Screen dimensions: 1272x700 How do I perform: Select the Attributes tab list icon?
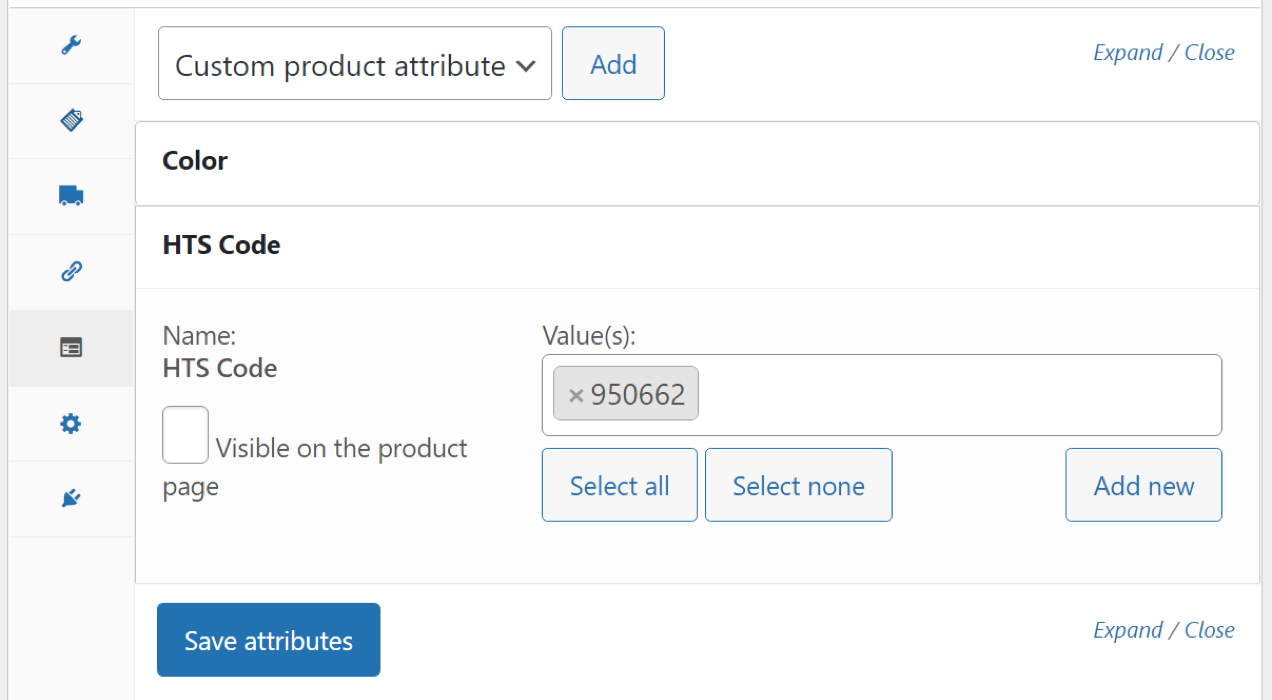point(71,348)
